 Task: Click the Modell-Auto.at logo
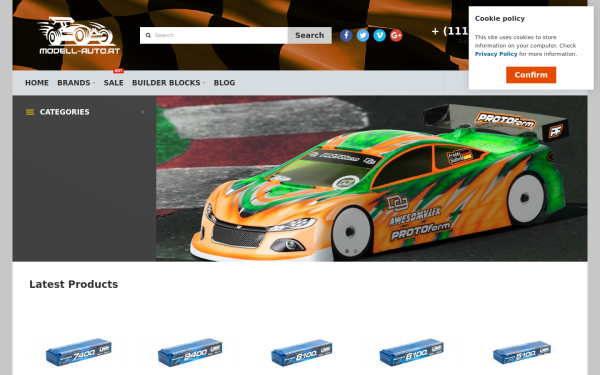pos(80,36)
